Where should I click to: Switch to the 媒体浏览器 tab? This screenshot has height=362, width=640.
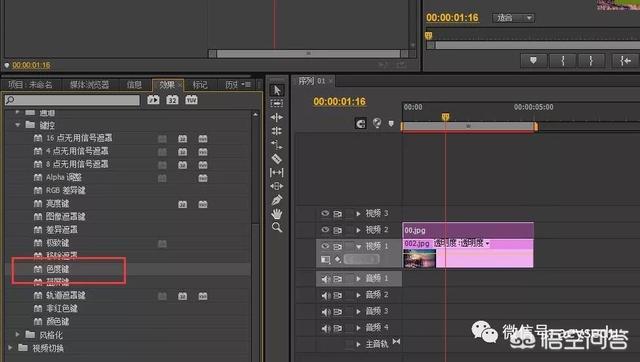[x=89, y=84]
